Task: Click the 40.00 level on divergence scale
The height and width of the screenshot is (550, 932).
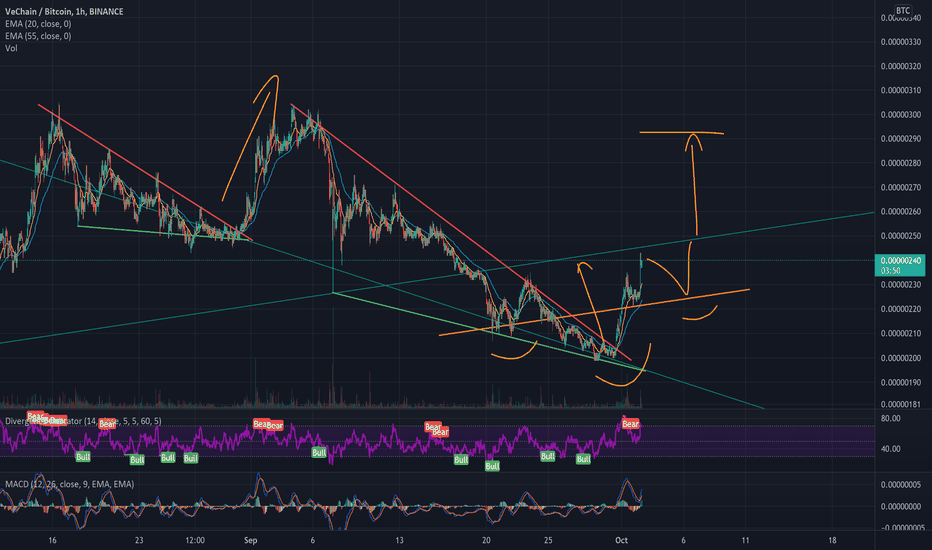Action: tap(890, 449)
